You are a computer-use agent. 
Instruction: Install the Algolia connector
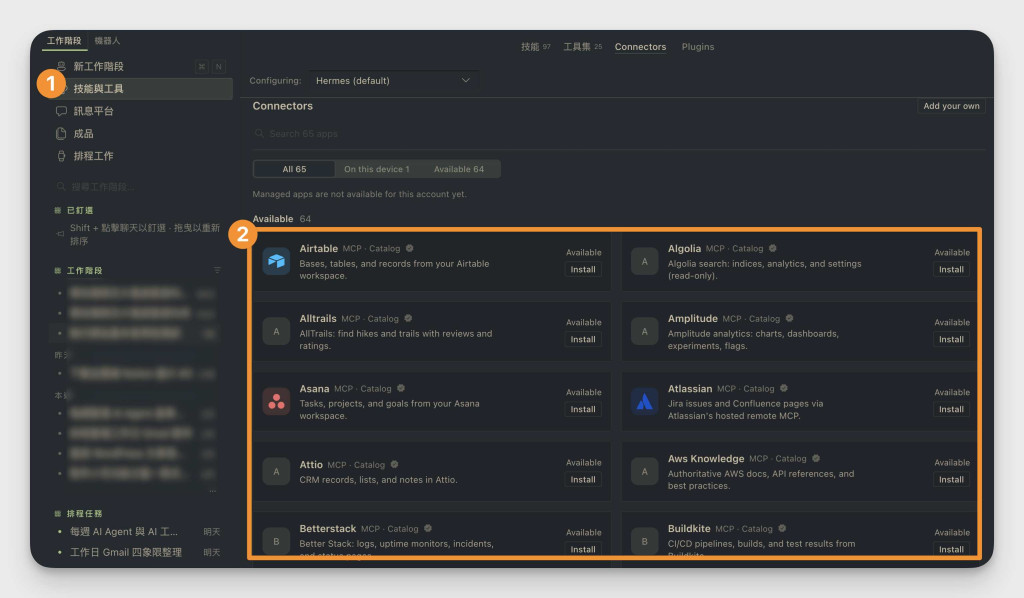coord(951,270)
